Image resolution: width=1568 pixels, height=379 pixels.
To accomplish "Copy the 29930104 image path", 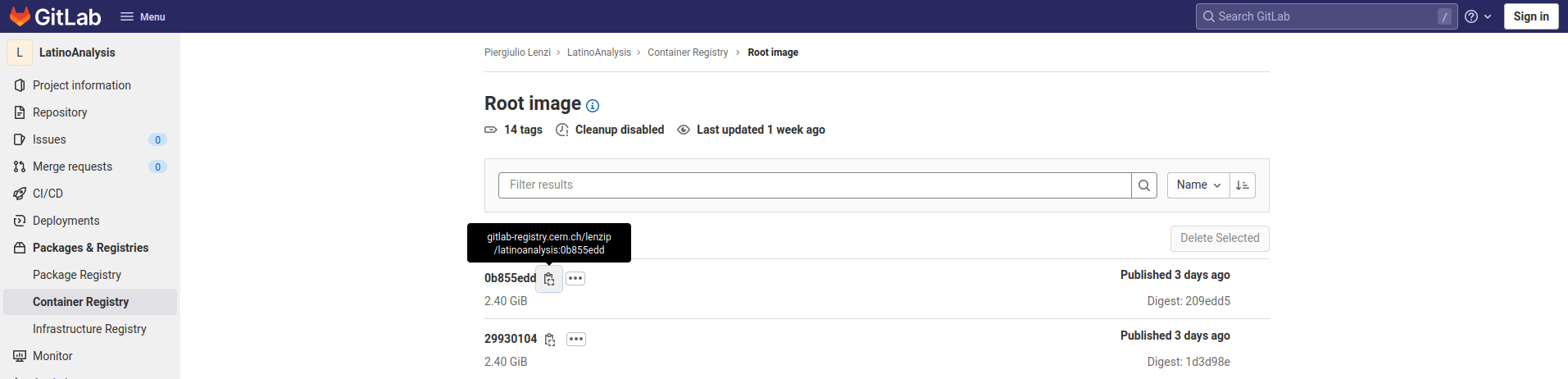I will [x=550, y=340].
